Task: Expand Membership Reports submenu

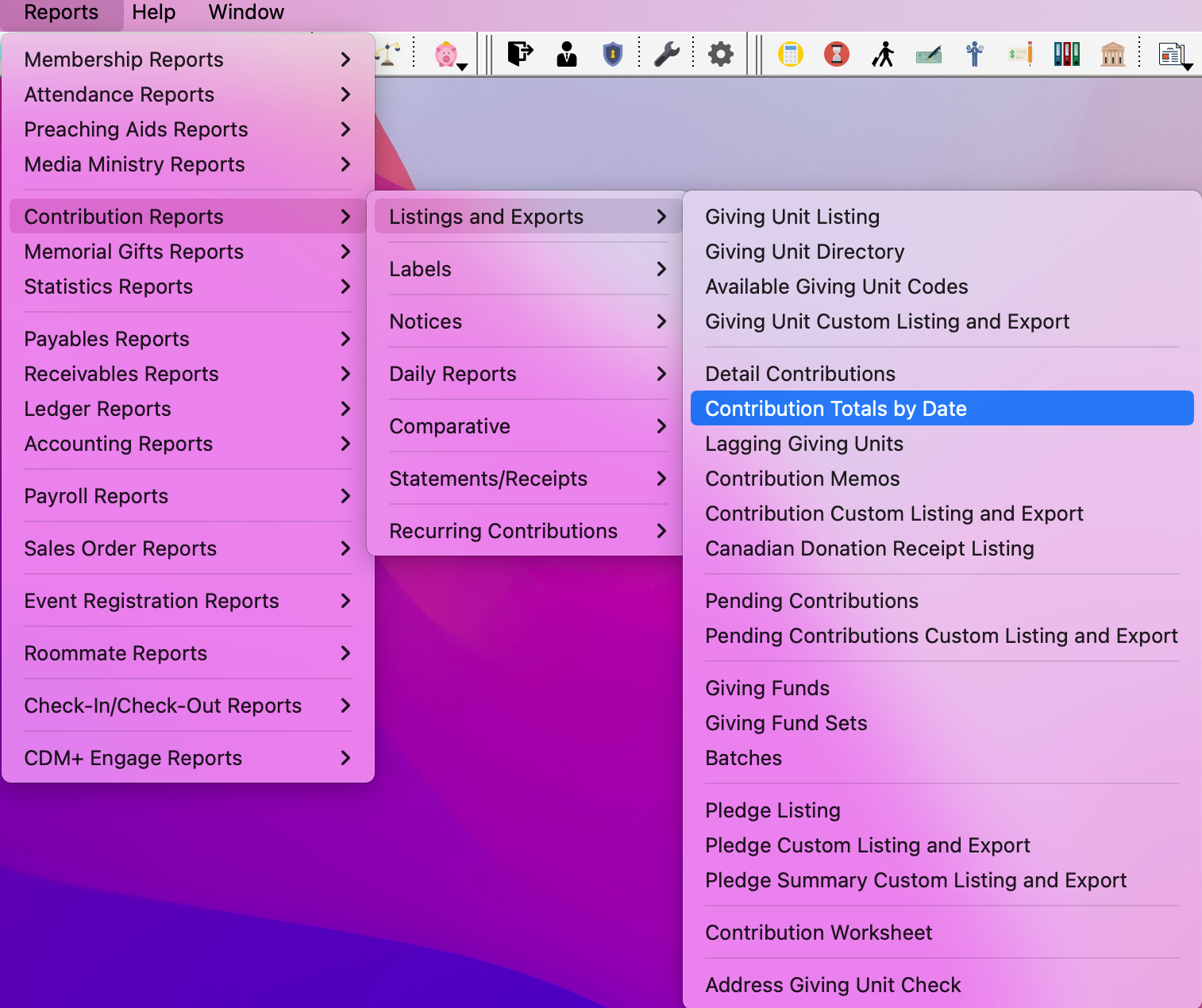Action: 187,60
